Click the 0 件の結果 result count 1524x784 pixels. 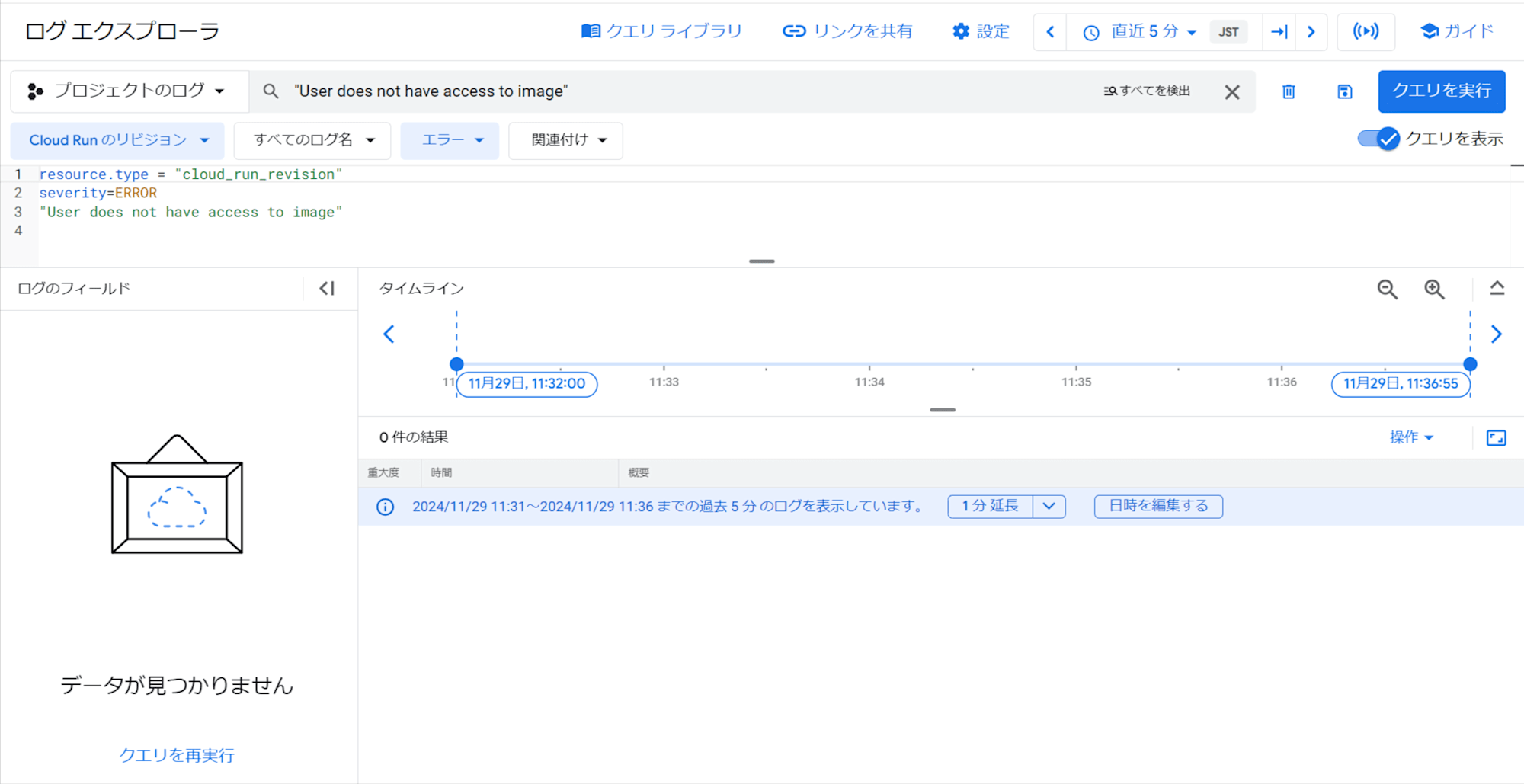414,437
